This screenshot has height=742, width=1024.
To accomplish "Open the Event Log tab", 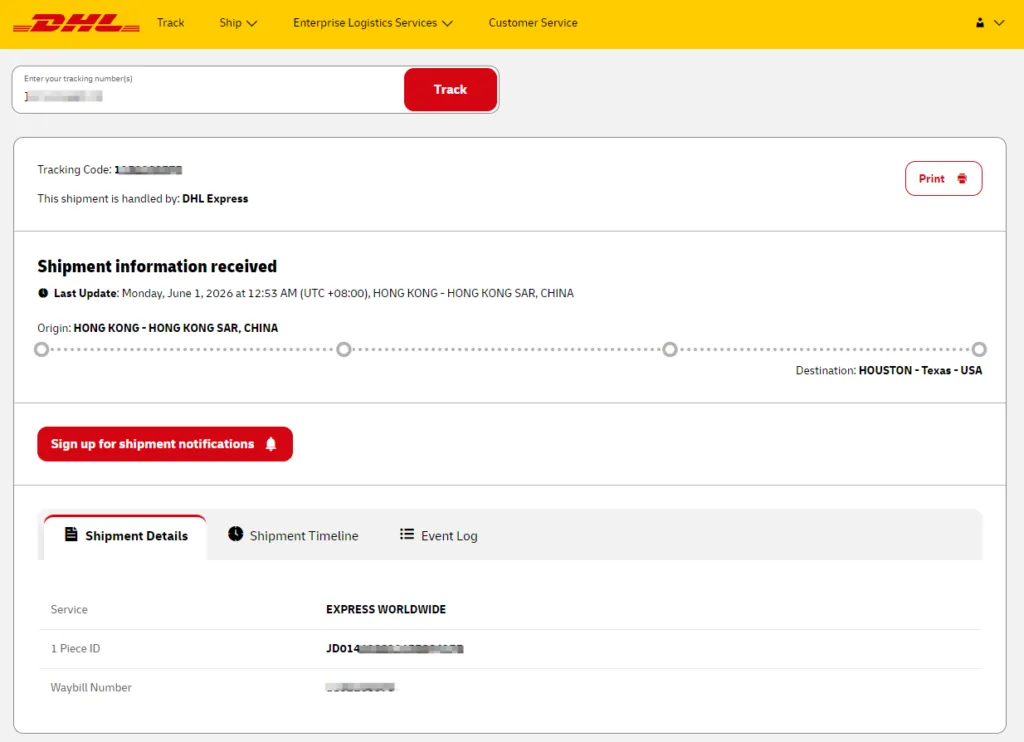I will (x=438, y=536).
